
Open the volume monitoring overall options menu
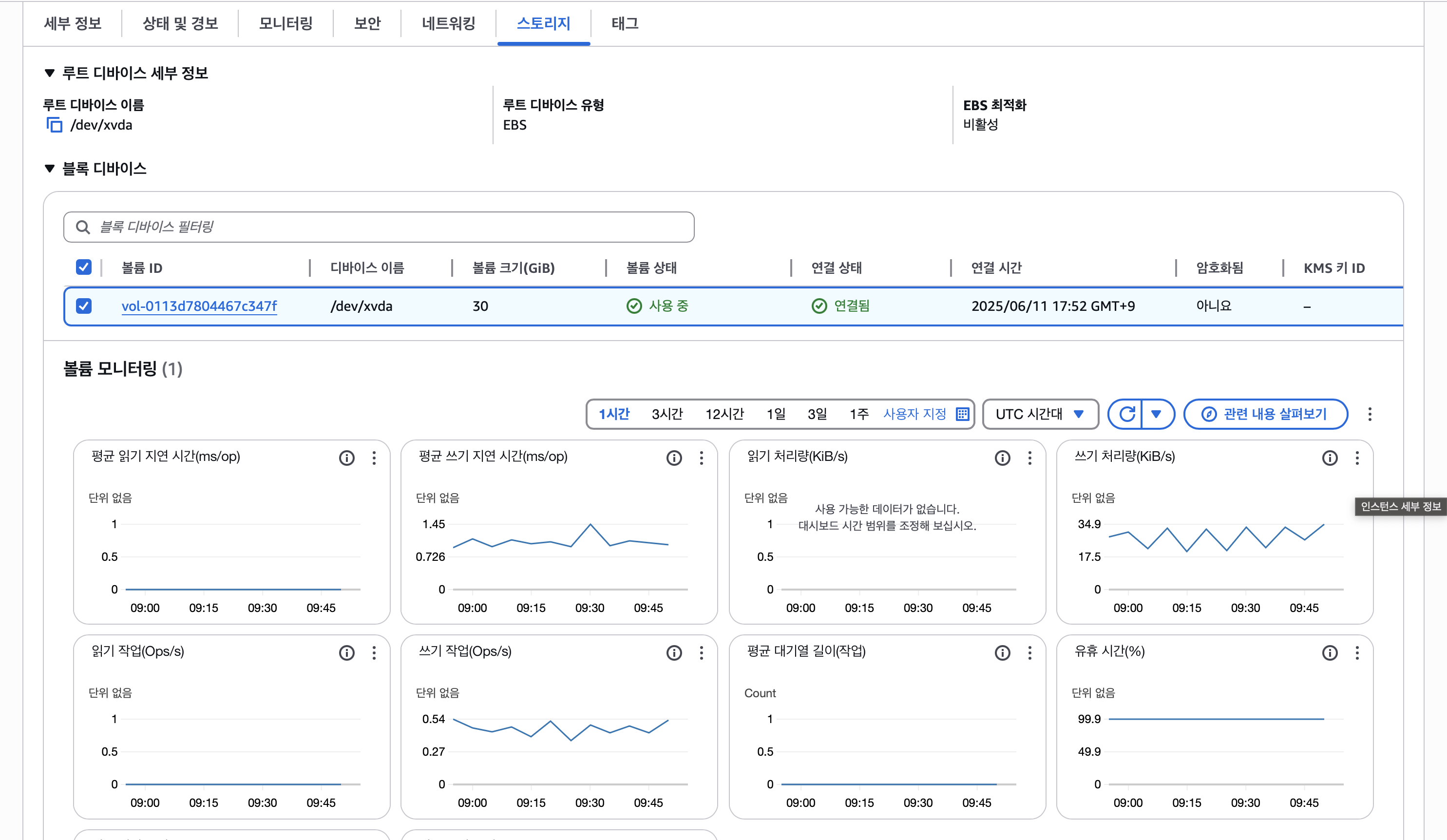click(1370, 414)
